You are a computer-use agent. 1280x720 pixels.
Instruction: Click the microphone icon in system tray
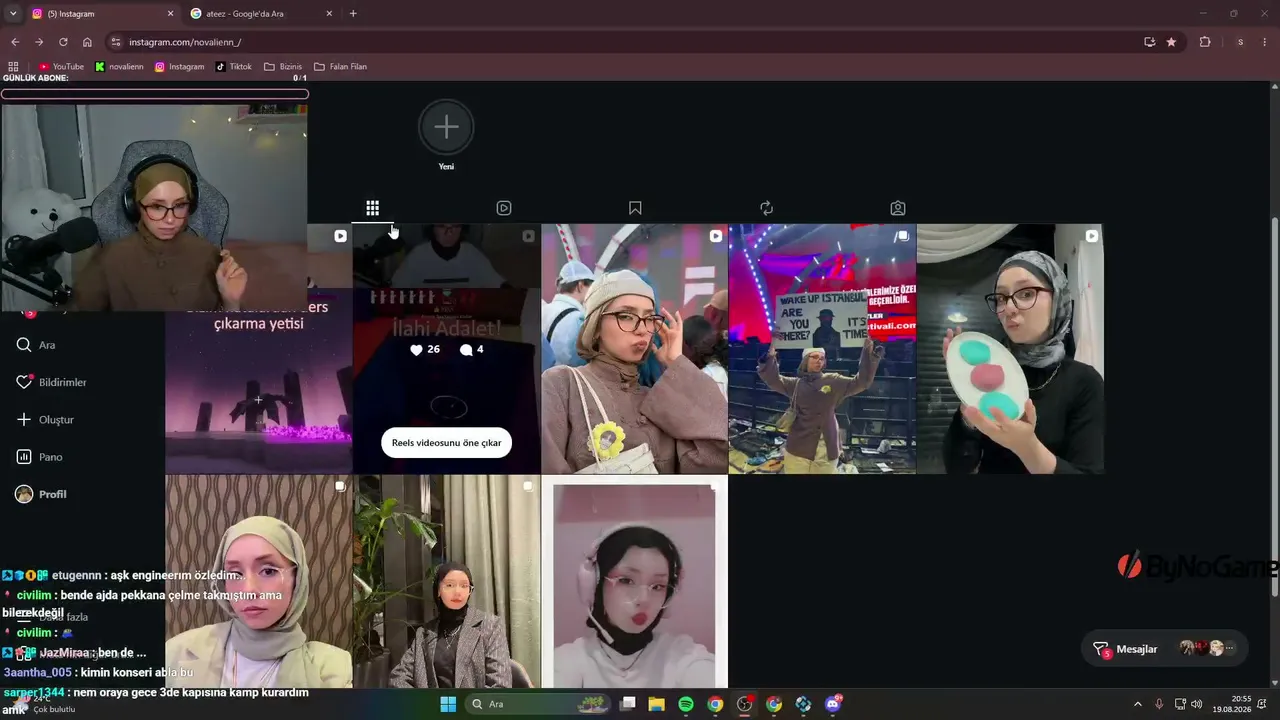pyautogui.click(x=1159, y=704)
